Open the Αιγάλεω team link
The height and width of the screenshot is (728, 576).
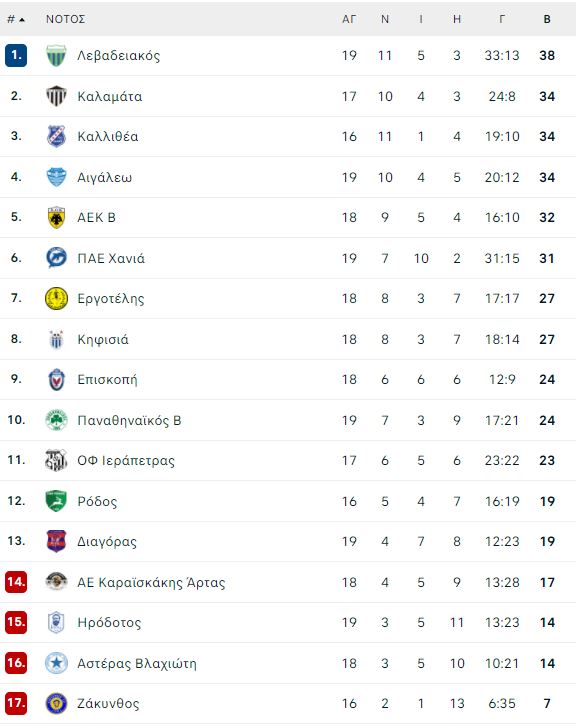[104, 177]
